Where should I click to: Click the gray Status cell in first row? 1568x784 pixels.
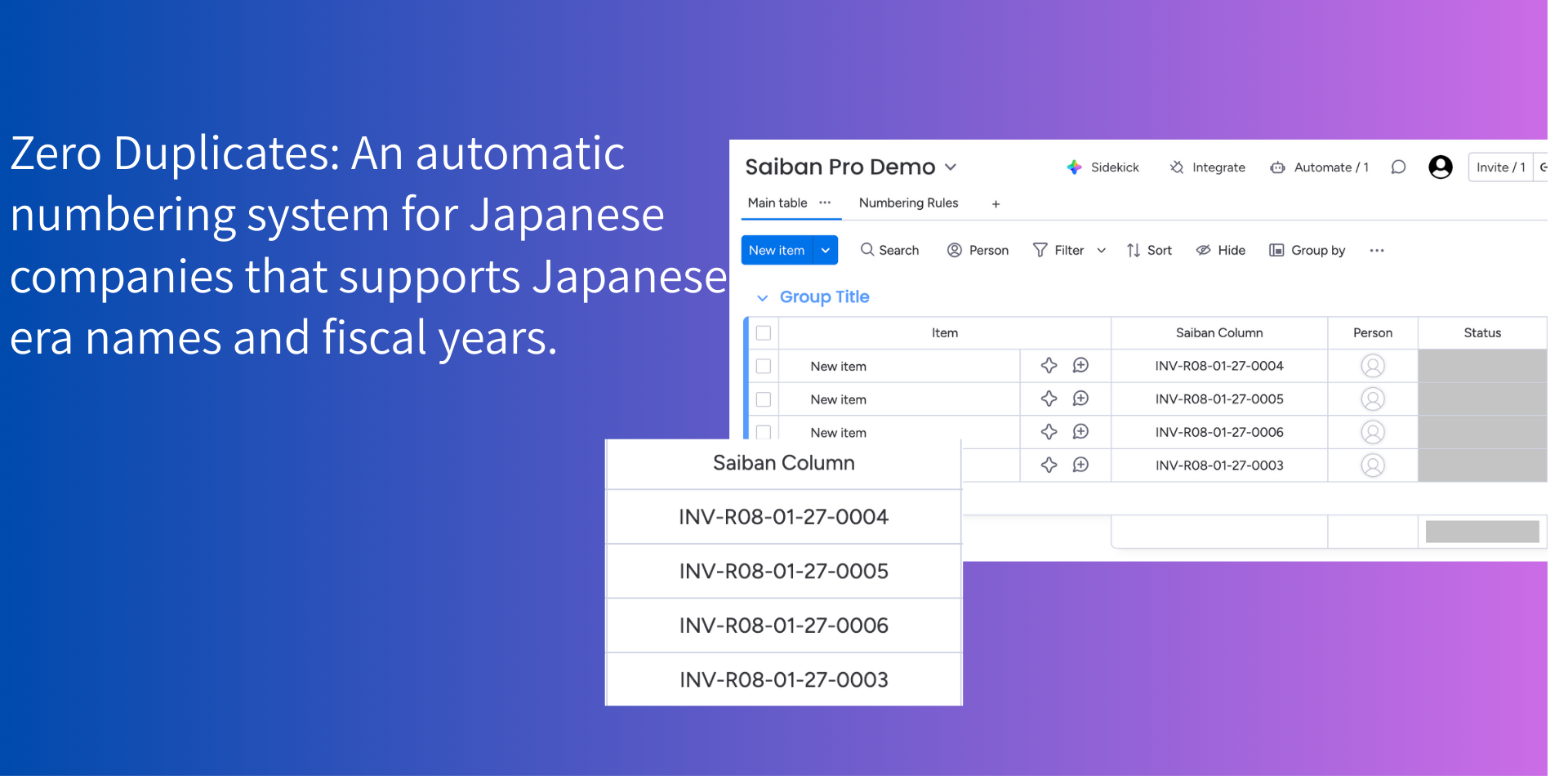1481,366
